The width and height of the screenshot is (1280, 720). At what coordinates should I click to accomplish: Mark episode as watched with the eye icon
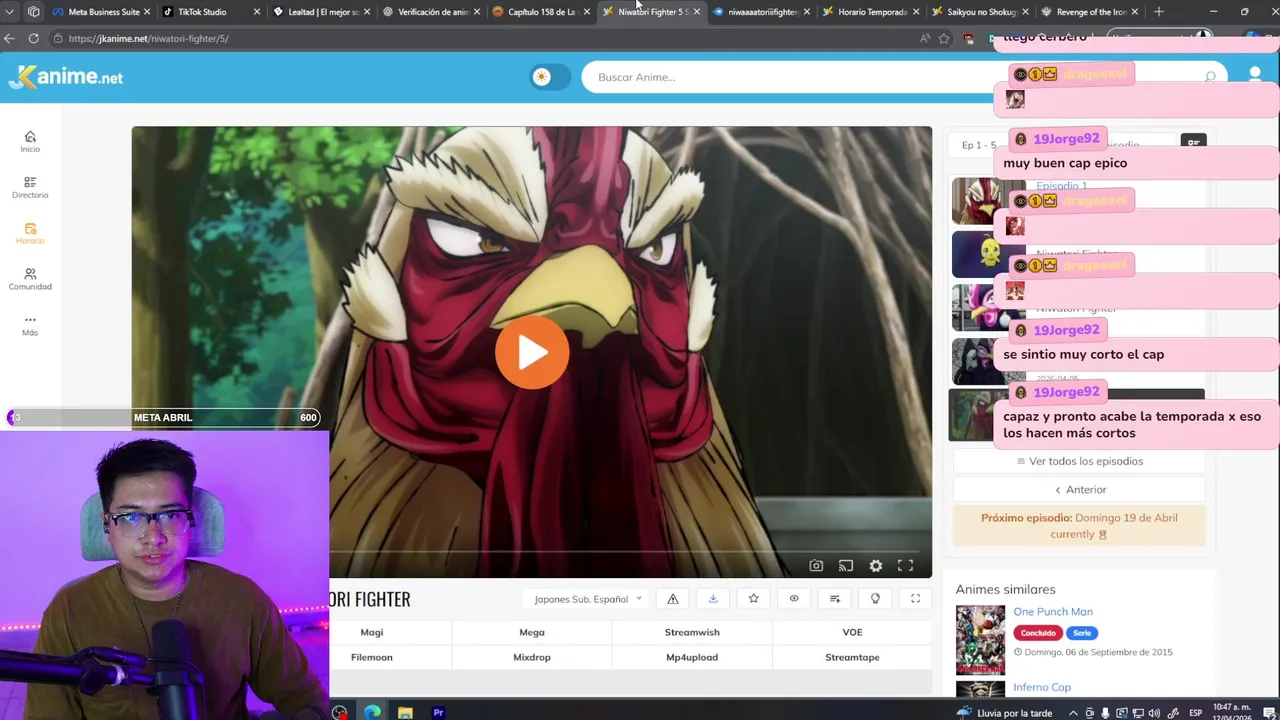click(794, 599)
